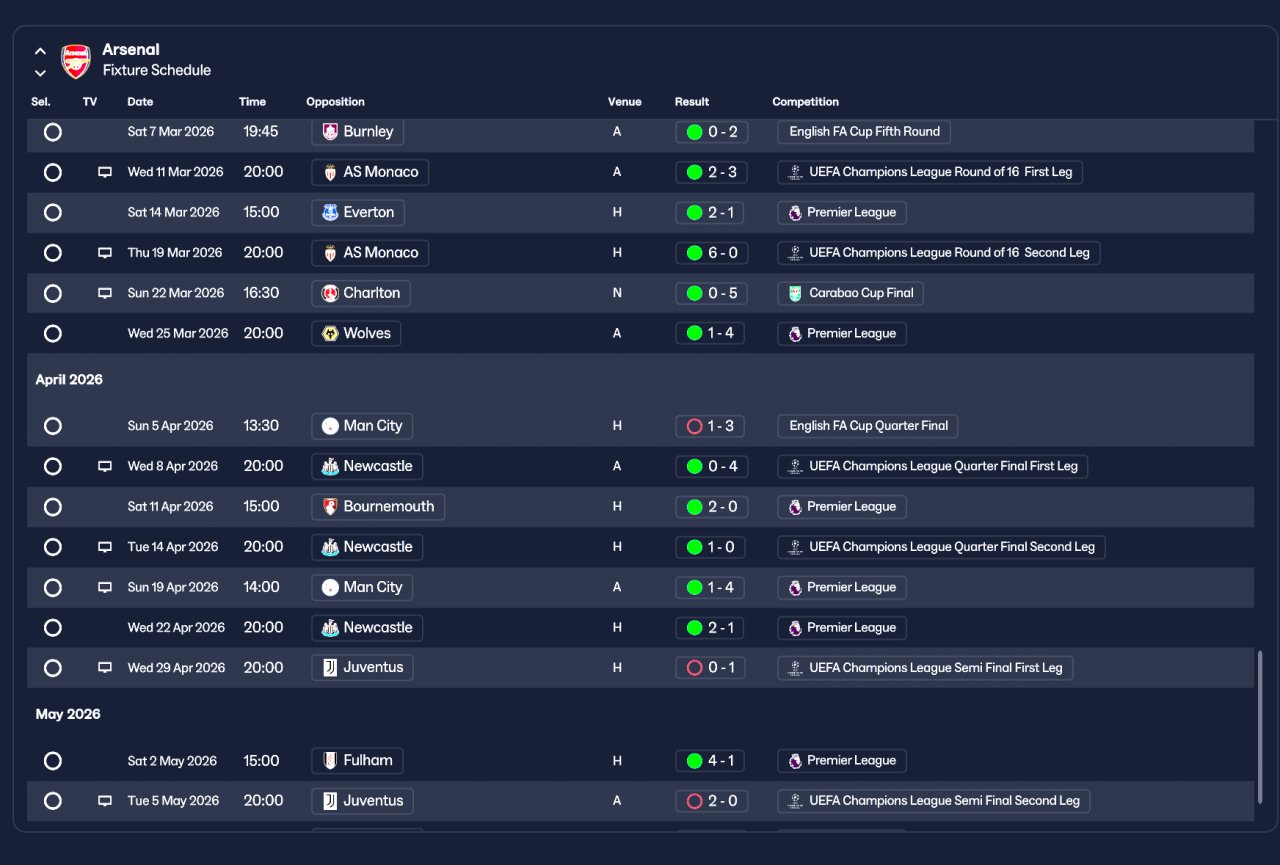Open Champions League Quarter Final Second Leg

pyautogui.click(x=942, y=547)
